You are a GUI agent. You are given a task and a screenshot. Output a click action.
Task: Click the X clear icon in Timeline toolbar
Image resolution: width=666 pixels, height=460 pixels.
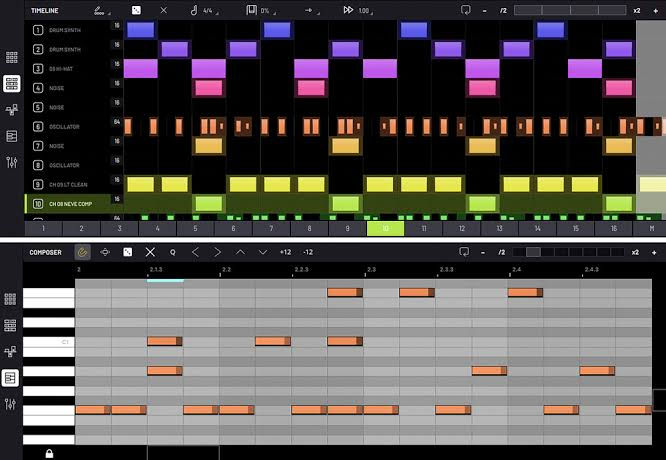tap(164, 10)
